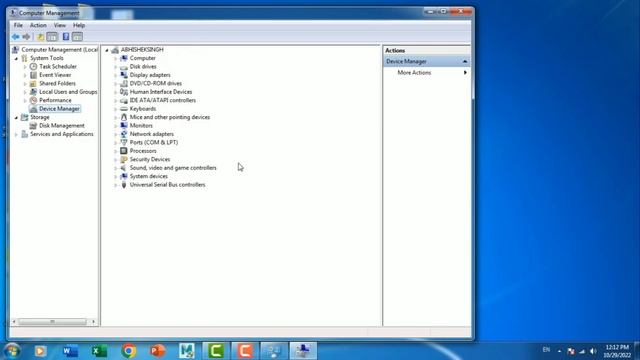The image size is (640, 360).
Task: Open the Action menu
Action: click(x=38, y=25)
